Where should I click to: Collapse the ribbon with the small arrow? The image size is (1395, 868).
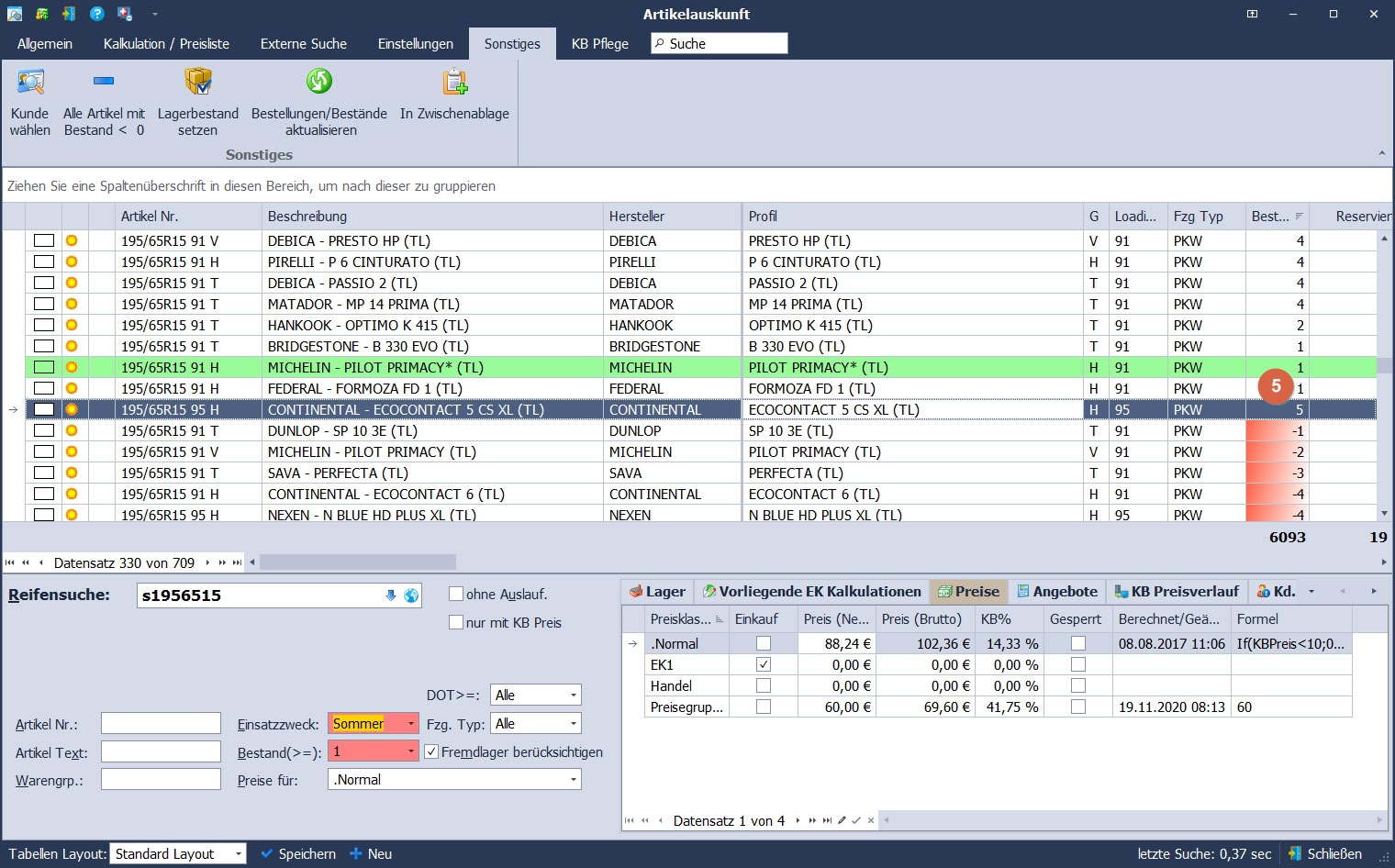pyautogui.click(x=1382, y=153)
